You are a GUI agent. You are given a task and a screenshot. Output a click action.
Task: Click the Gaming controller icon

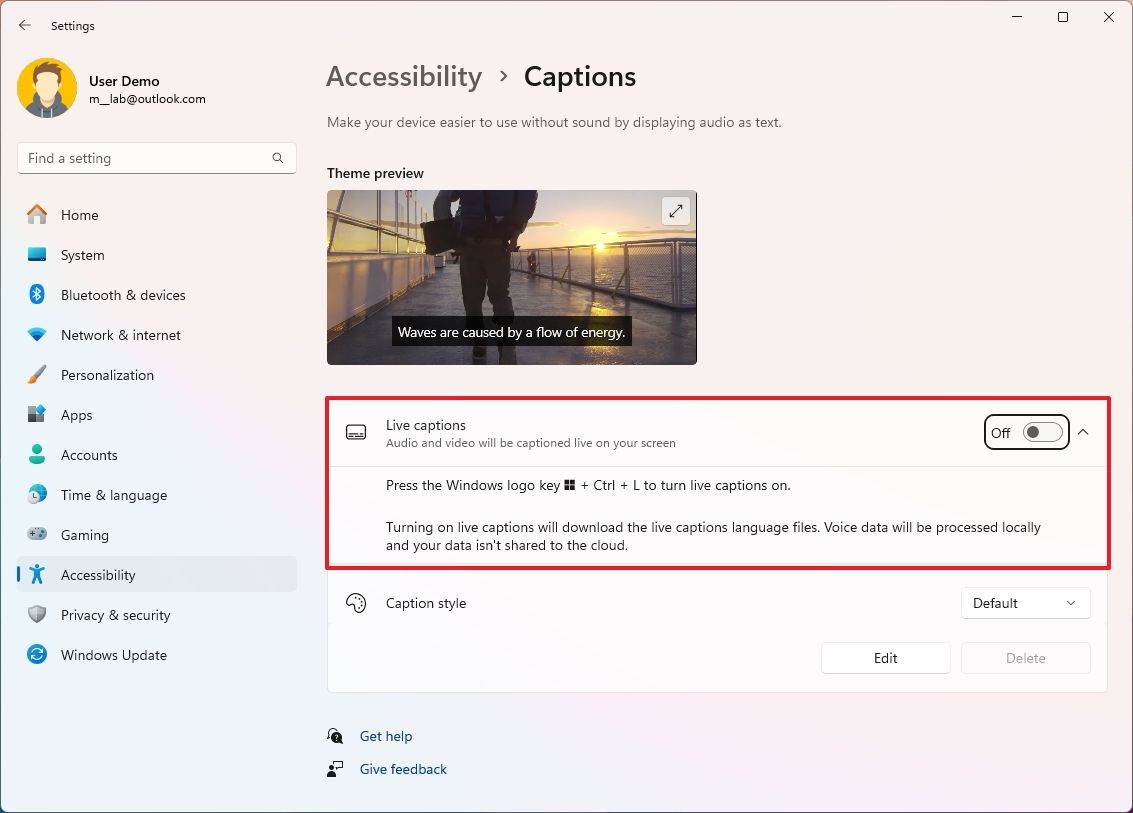[37, 534]
